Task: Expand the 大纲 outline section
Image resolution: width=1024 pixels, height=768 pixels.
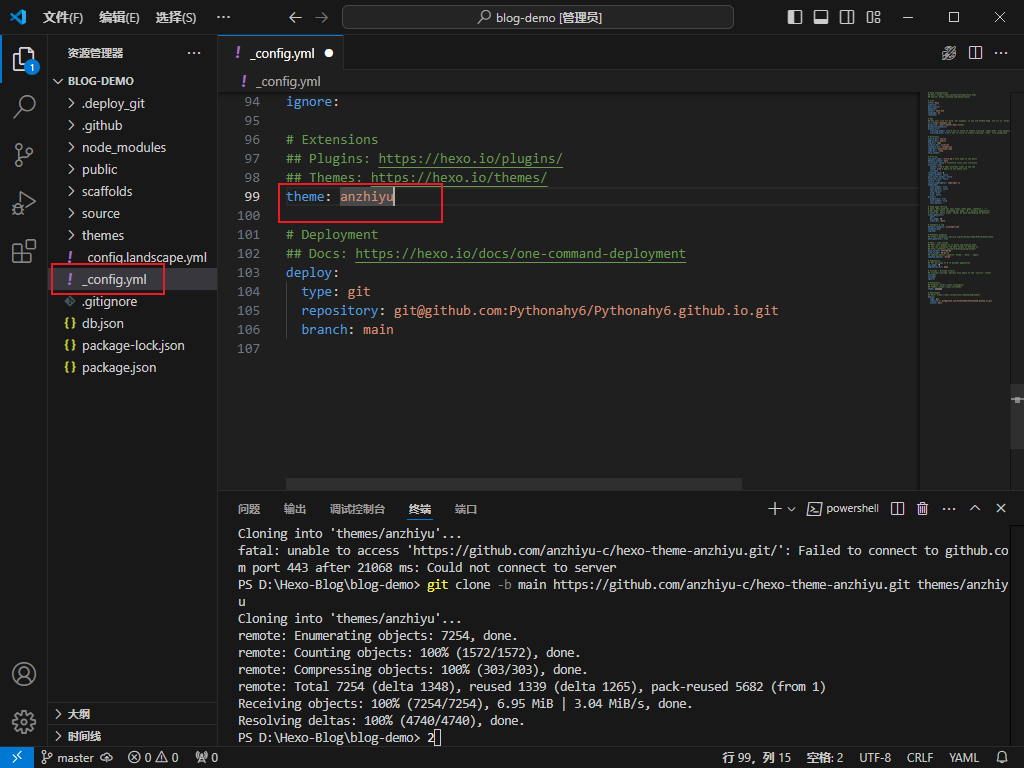Action: pyautogui.click(x=133, y=714)
